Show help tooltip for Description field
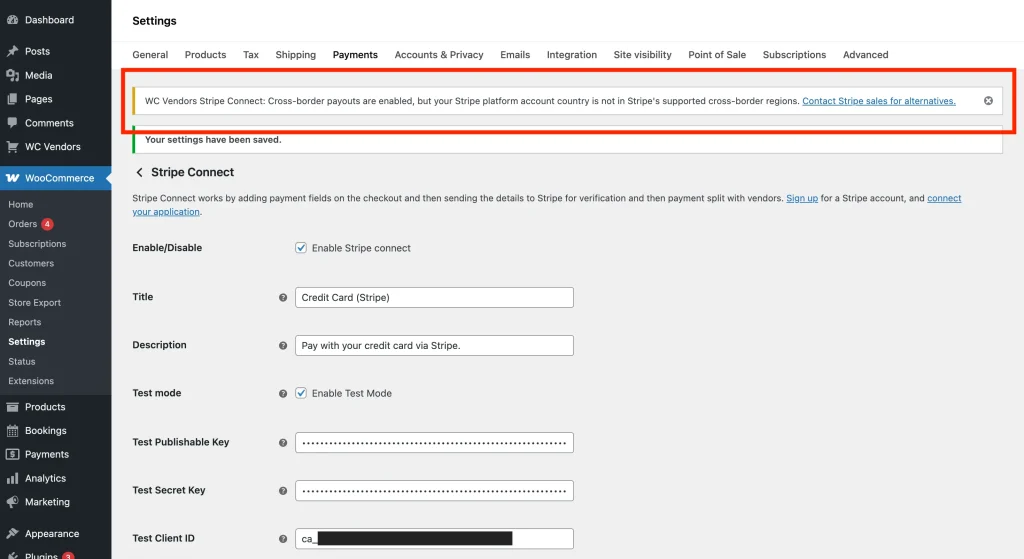 (283, 345)
